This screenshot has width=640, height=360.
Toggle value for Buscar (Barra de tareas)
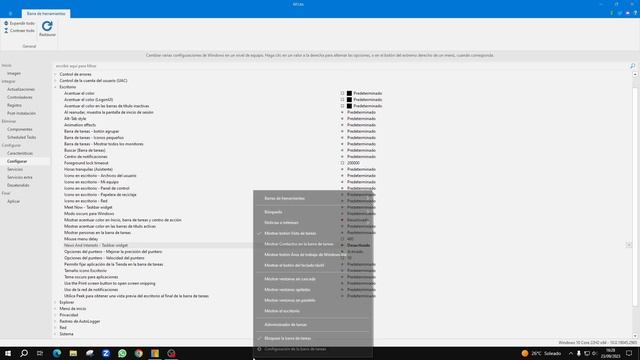tap(361, 150)
